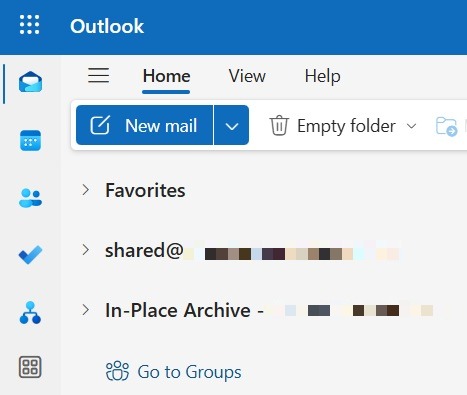Open Empty folder options chevron
The height and width of the screenshot is (395, 467).
(x=412, y=126)
